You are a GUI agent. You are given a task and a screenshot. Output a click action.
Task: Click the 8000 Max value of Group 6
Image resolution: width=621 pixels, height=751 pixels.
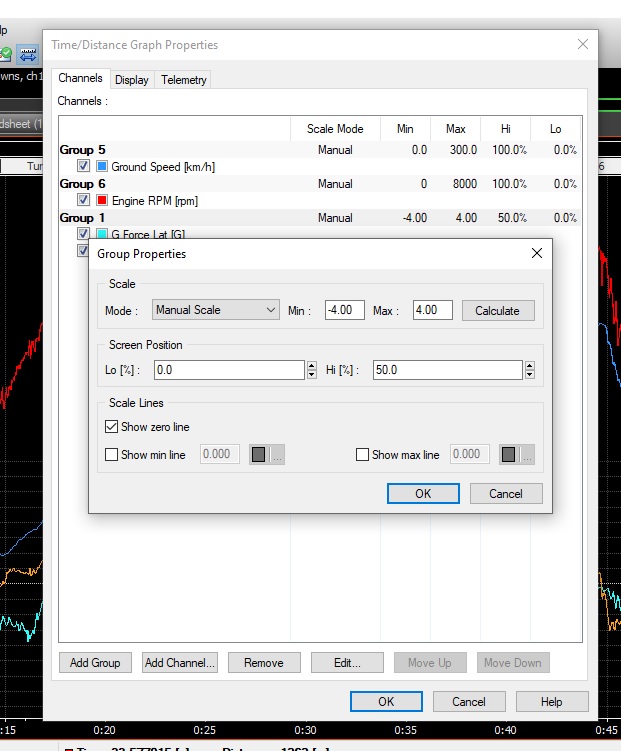(x=465, y=184)
